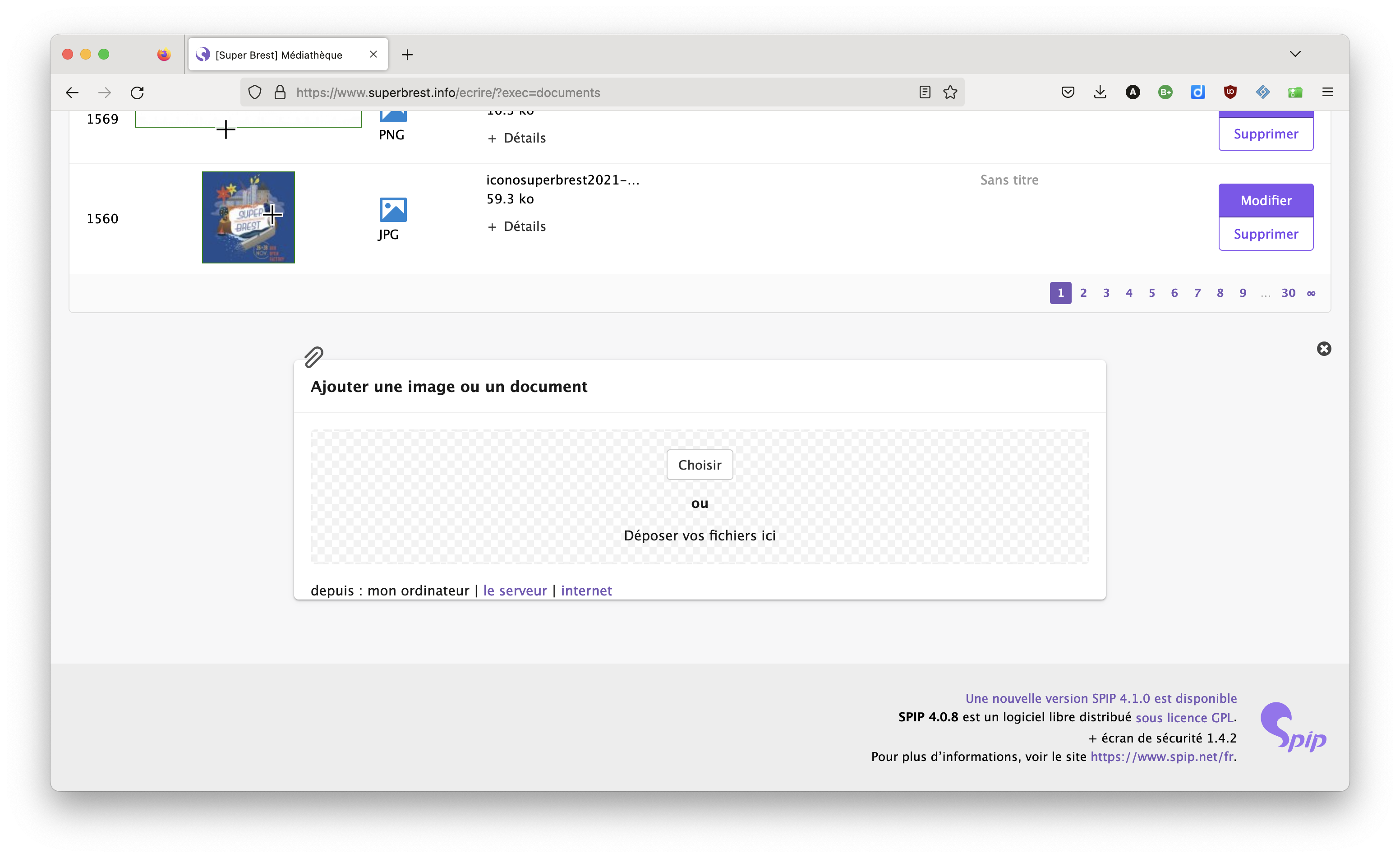Click Supprimer for document 1560
Viewport: 1400px width, 858px height.
1265,234
